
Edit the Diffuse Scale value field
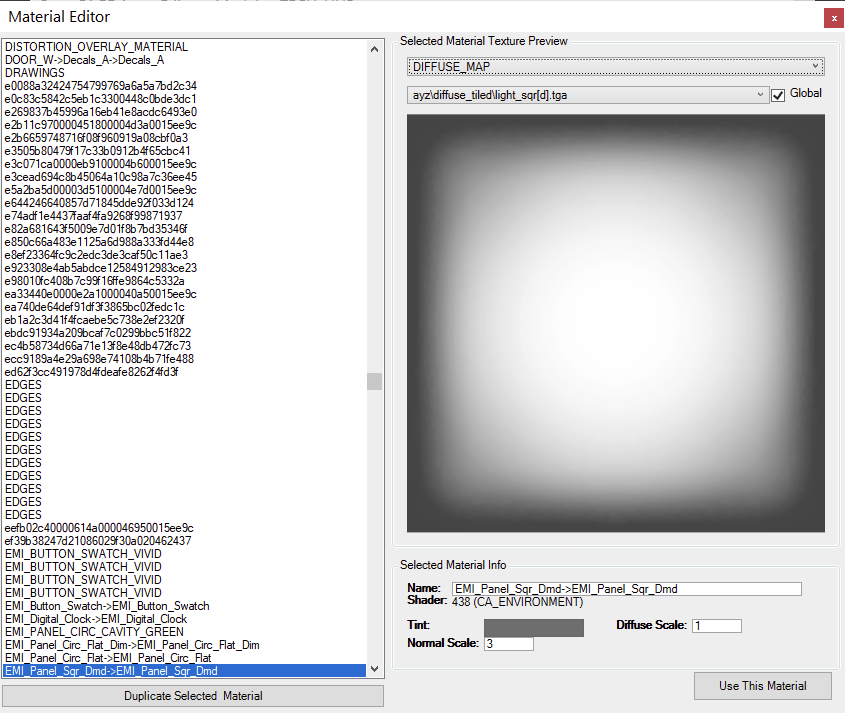point(716,625)
